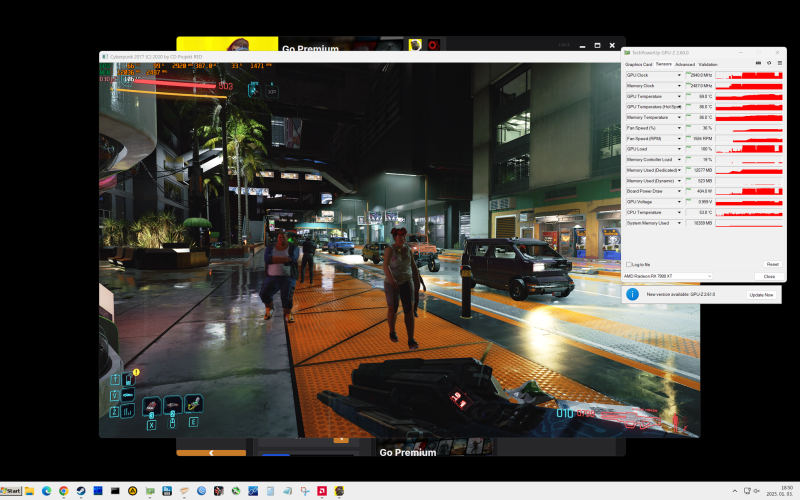
Task: Click the Cyberpunk window title bar icon
Action: 105,57
